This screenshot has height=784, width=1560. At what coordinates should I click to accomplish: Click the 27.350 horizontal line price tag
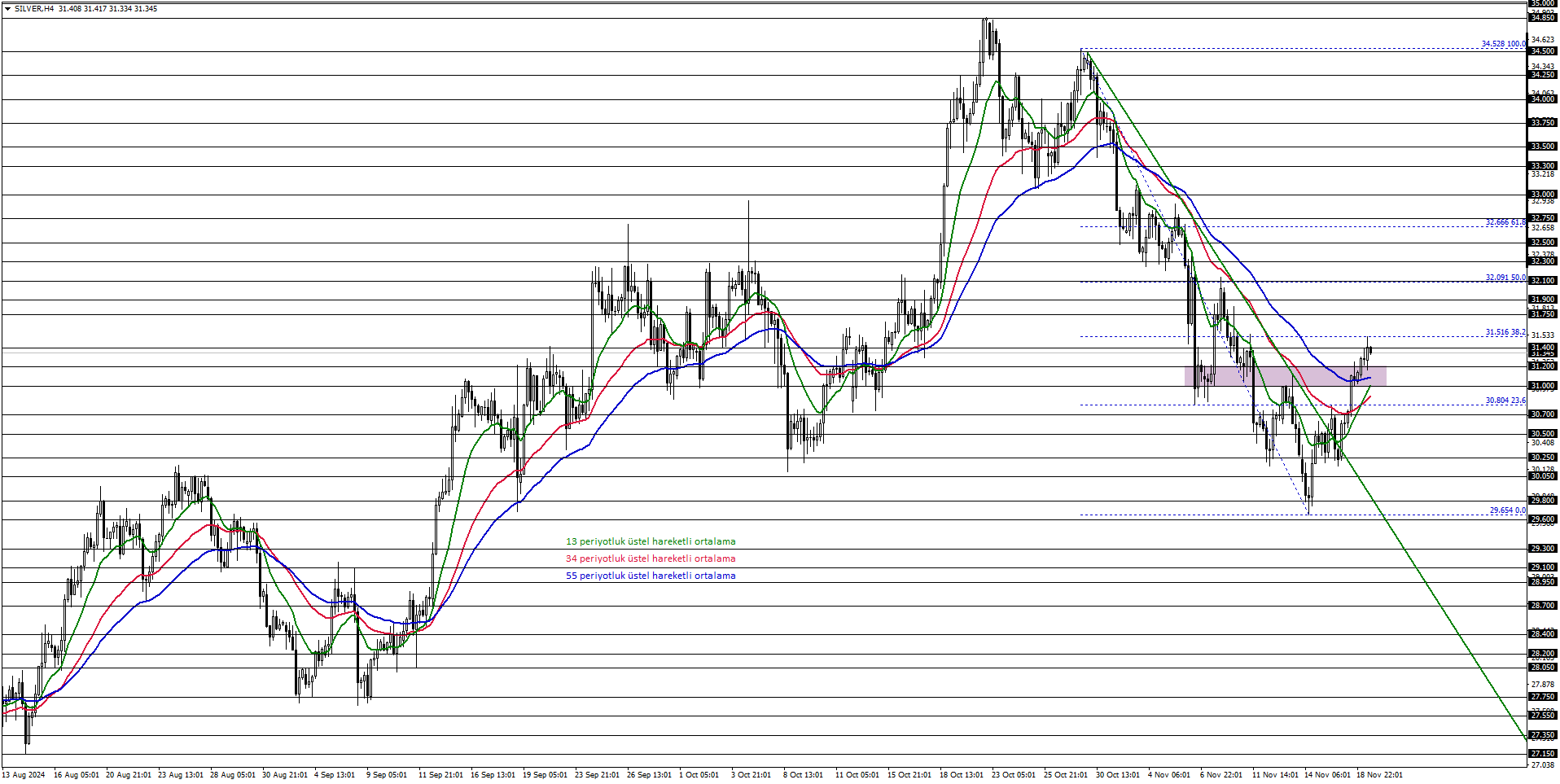1543,735
